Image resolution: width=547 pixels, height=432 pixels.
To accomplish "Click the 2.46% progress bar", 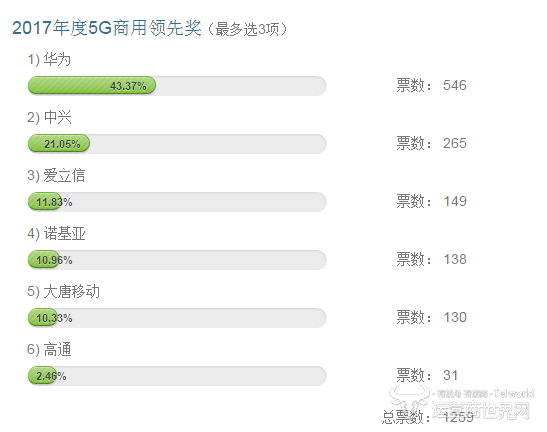I will (x=177, y=376).
